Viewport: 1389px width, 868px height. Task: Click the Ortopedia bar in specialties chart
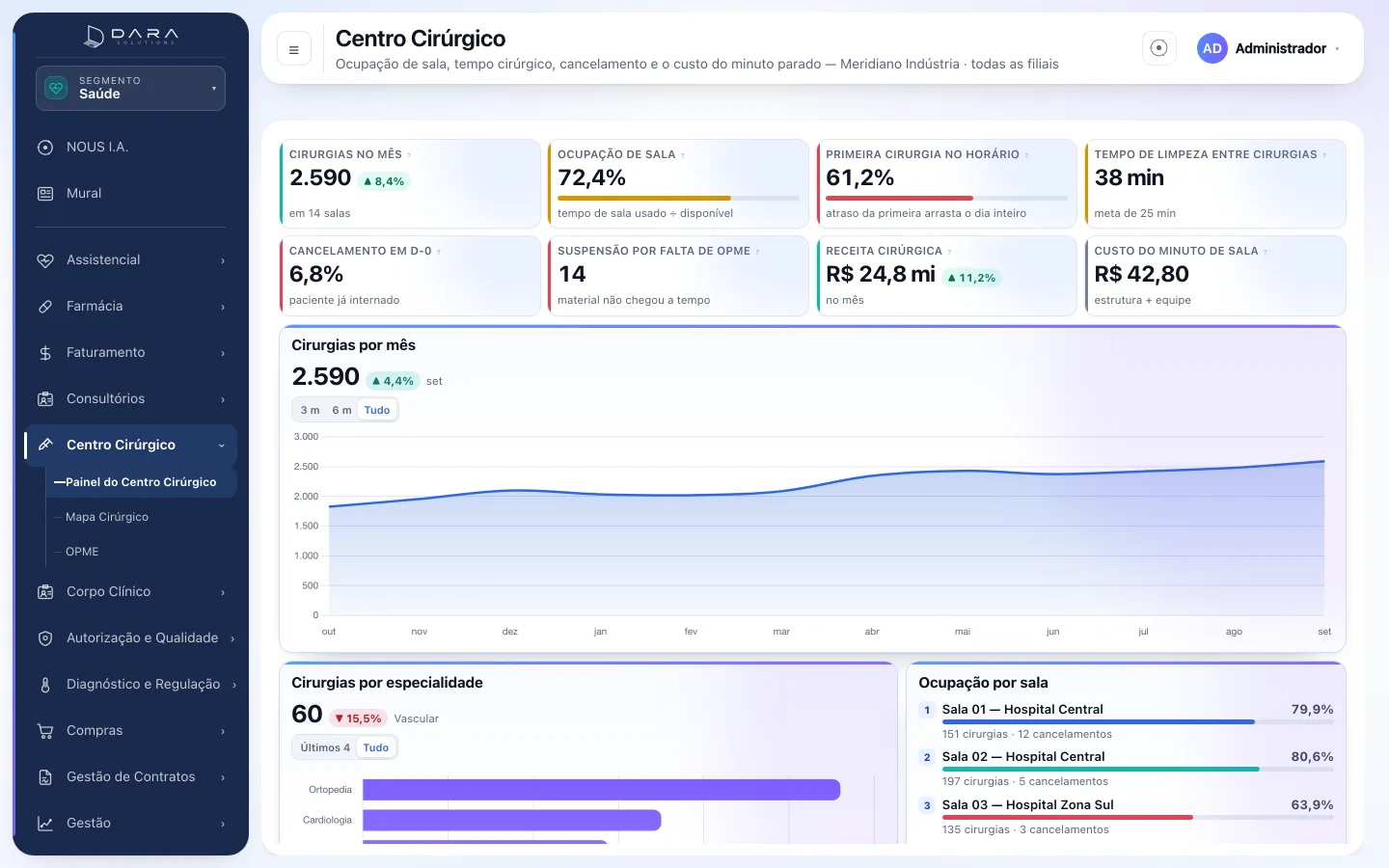[601, 790]
